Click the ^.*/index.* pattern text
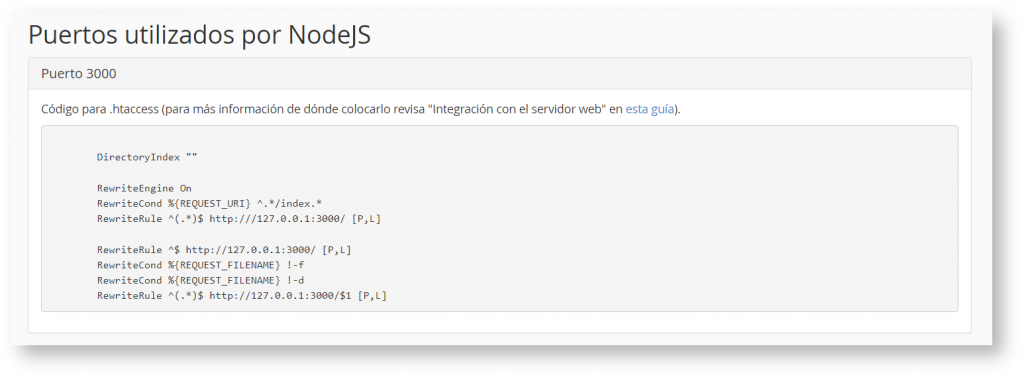Screen dimensions: 1024x377 coord(289,203)
